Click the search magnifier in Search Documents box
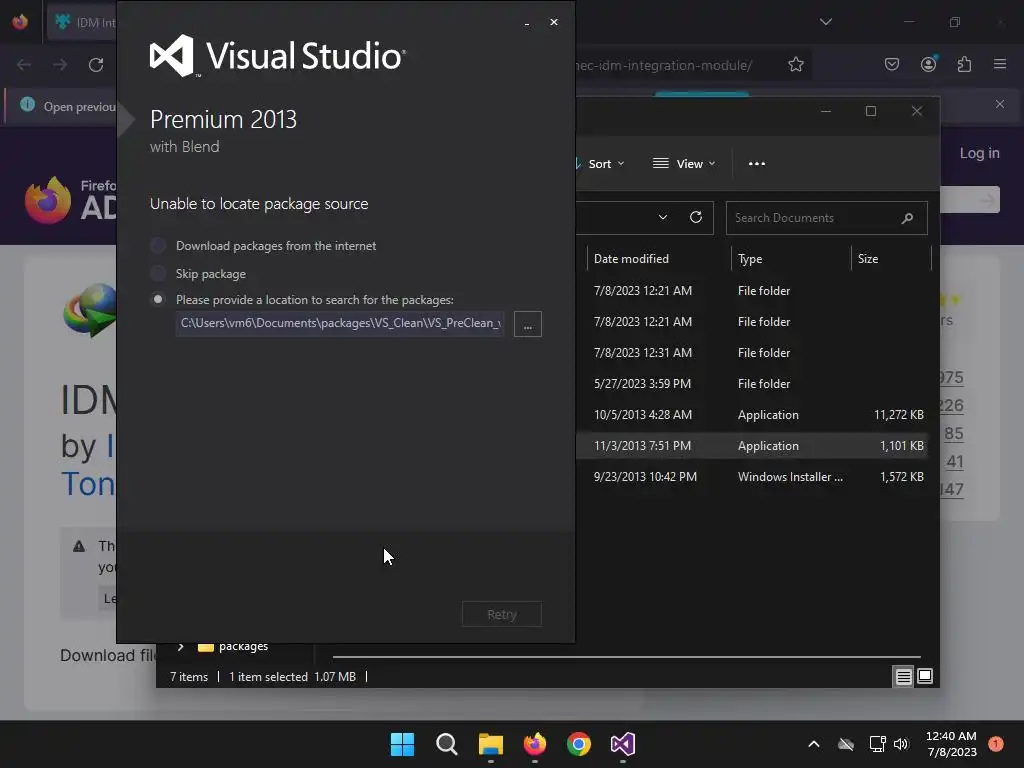 pyautogui.click(x=907, y=218)
